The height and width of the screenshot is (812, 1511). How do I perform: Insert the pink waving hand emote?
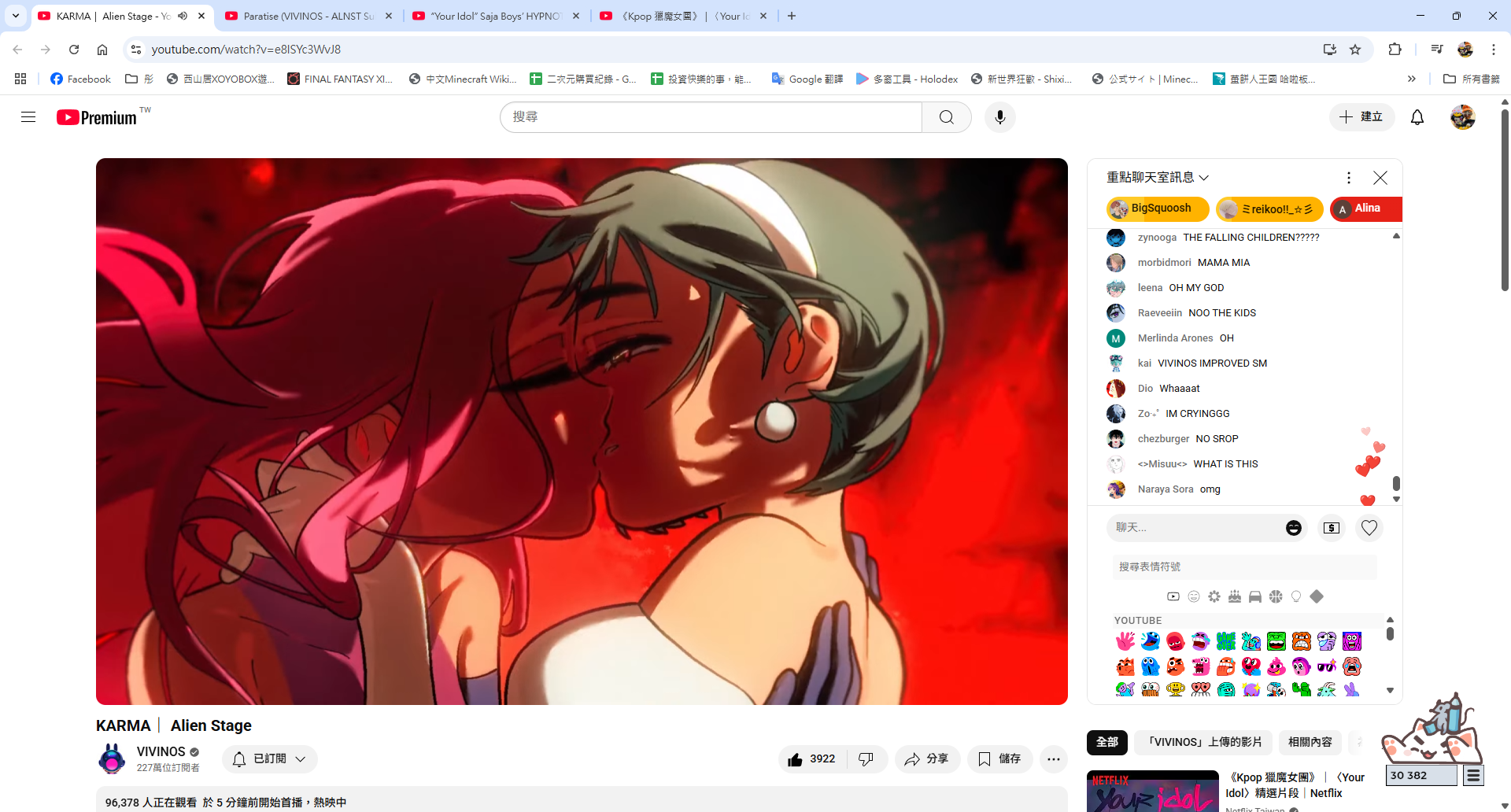click(1125, 641)
